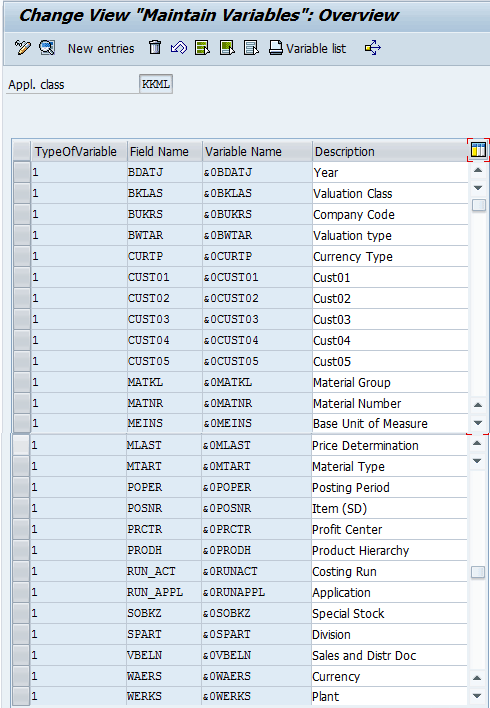
Task: Open the Variable list
Action: [x=308, y=48]
